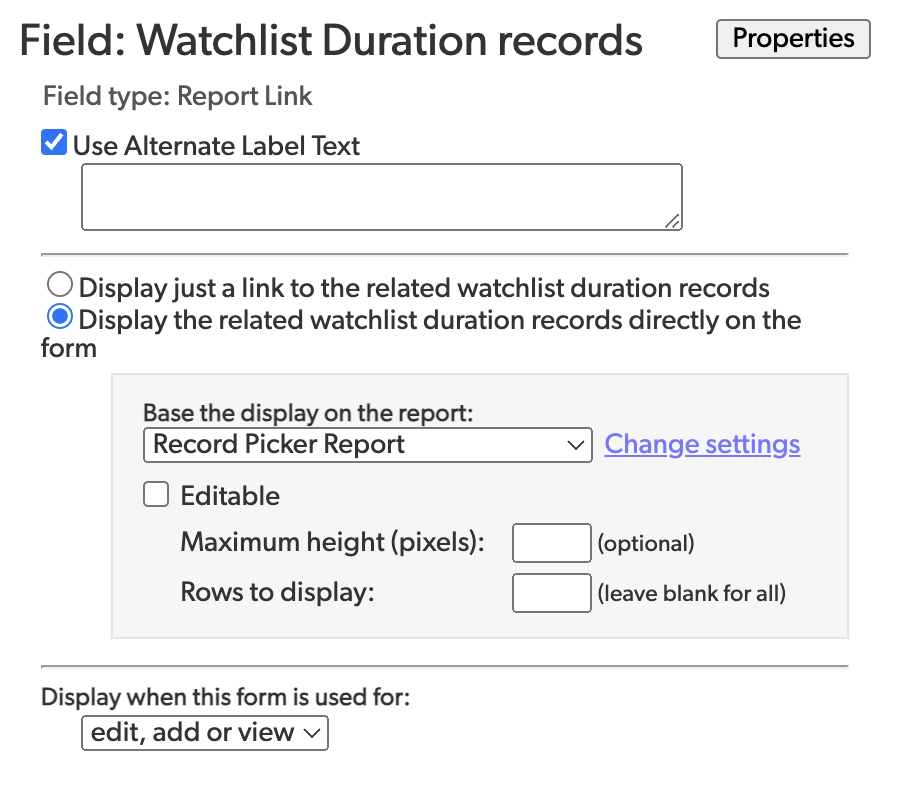Click the Editable label text
Screen dimensions: 924x792
point(230,496)
